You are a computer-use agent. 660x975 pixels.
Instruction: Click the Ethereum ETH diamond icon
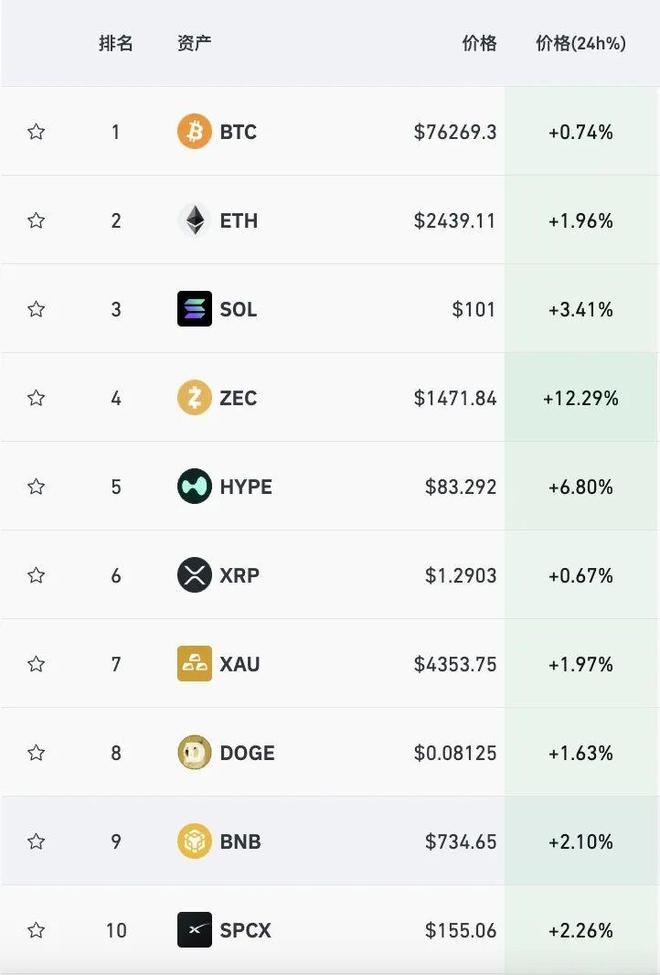point(194,220)
